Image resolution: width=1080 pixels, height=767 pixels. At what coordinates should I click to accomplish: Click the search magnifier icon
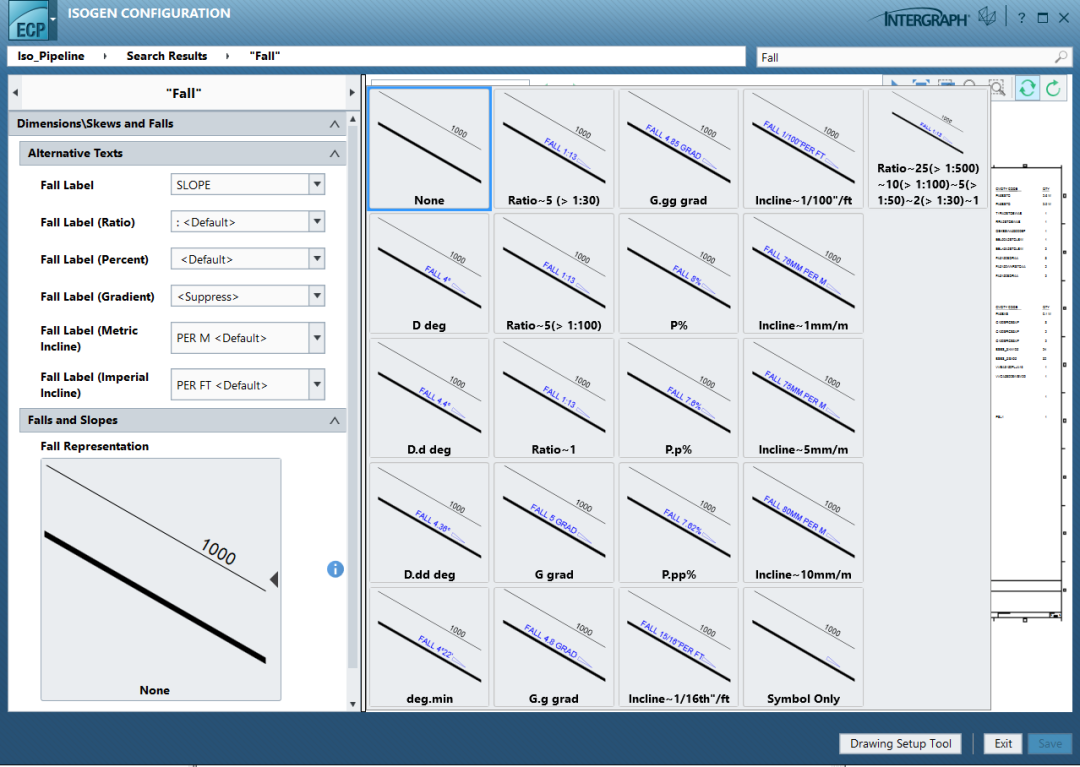pos(1061,57)
